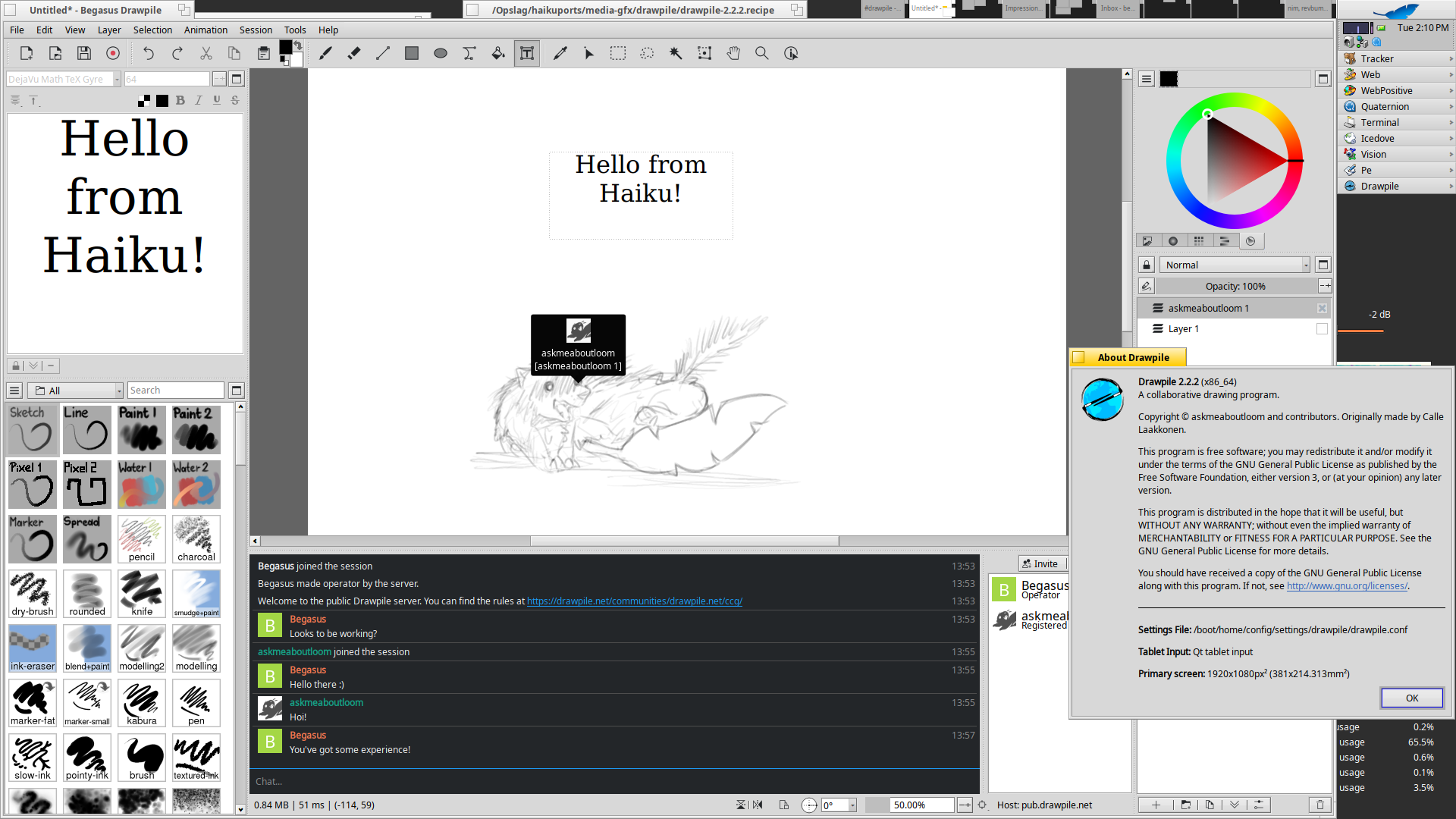Viewport: 1456px width, 819px height.
Task: Select the Freehand brush tool
Action: click(325, 53)
